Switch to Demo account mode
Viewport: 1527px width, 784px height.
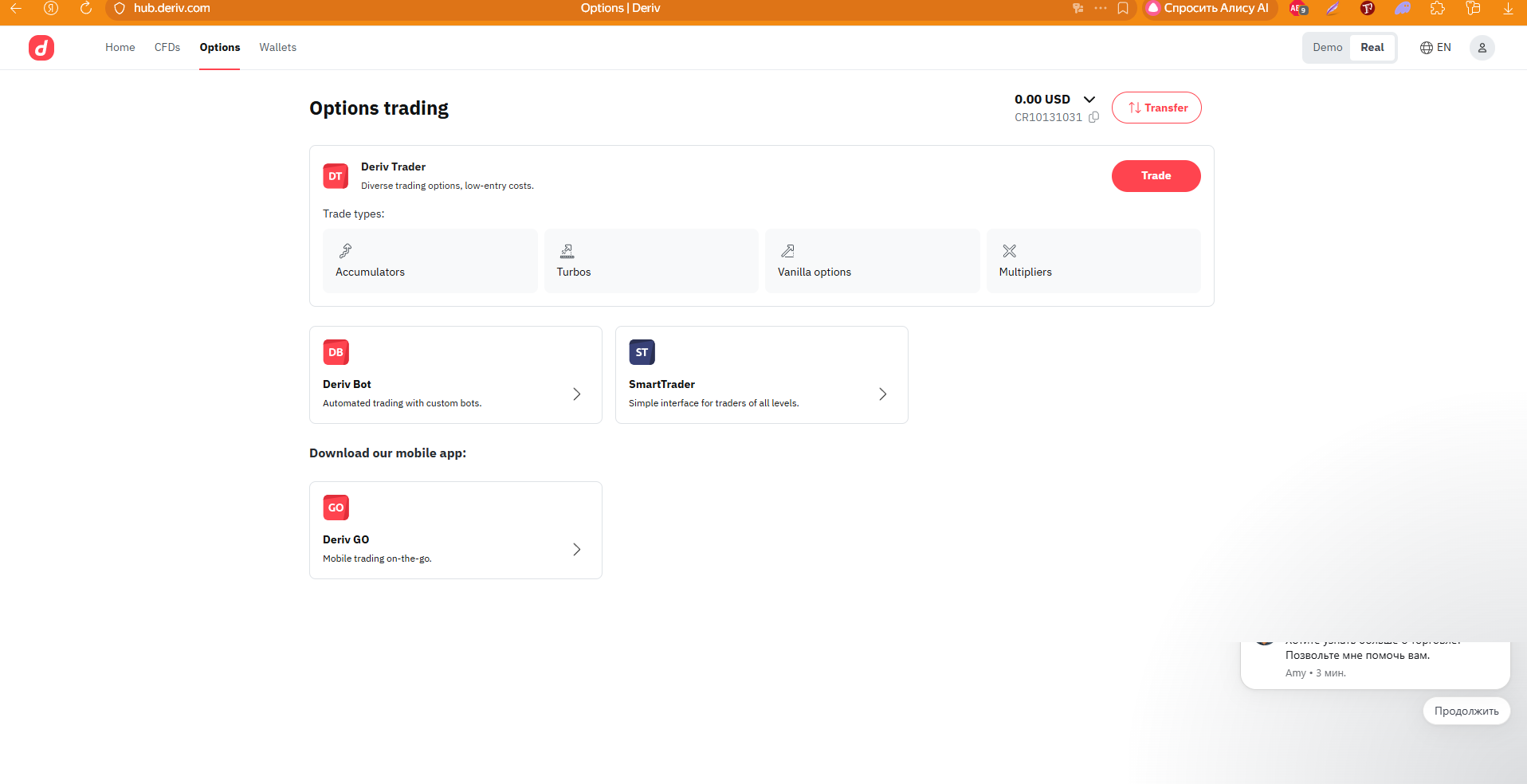(1327, 48)
